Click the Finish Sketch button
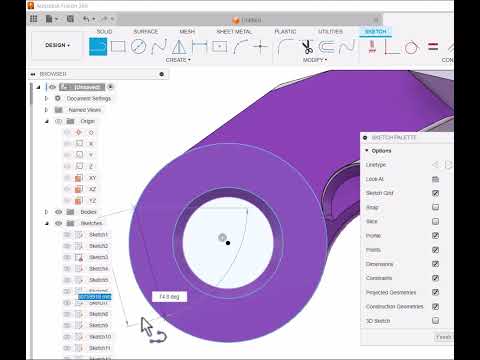The height and width of the screenshot is (360, 480). (x=443, y=337)
